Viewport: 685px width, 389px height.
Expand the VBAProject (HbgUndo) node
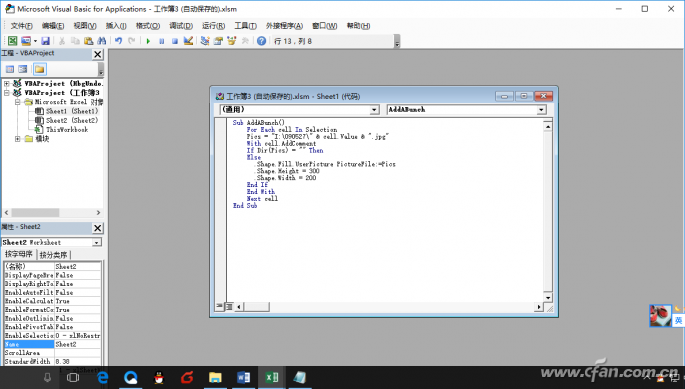point(7,83)
